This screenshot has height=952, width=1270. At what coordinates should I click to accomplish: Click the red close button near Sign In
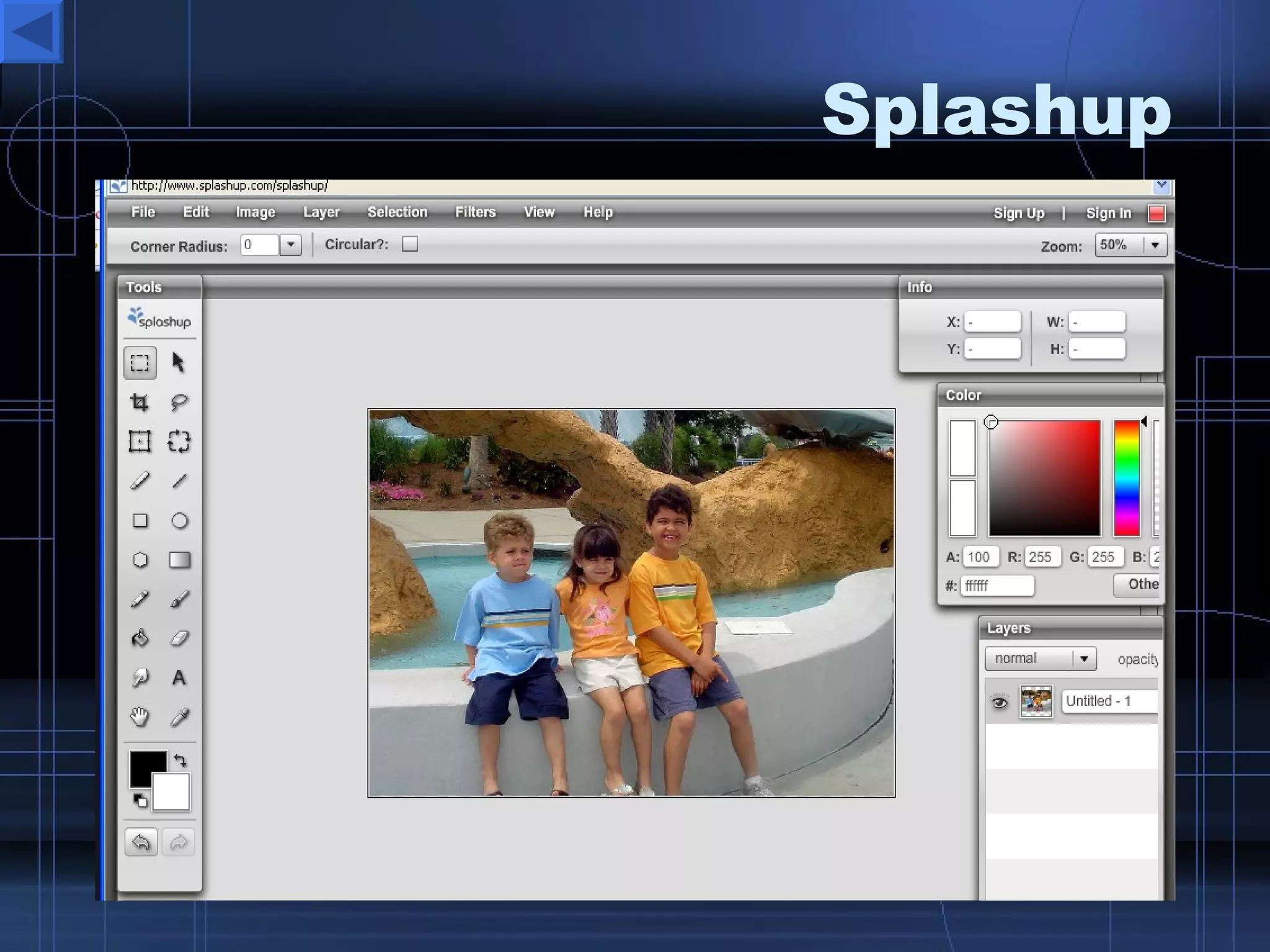tap(1157, 213)
